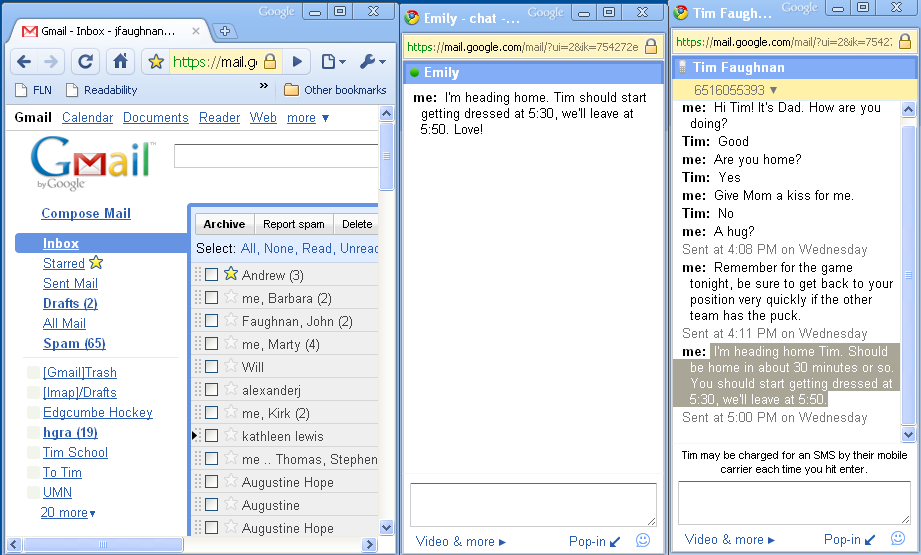
Task: Open the FLN bookmark
Action: tap(33, 90)
